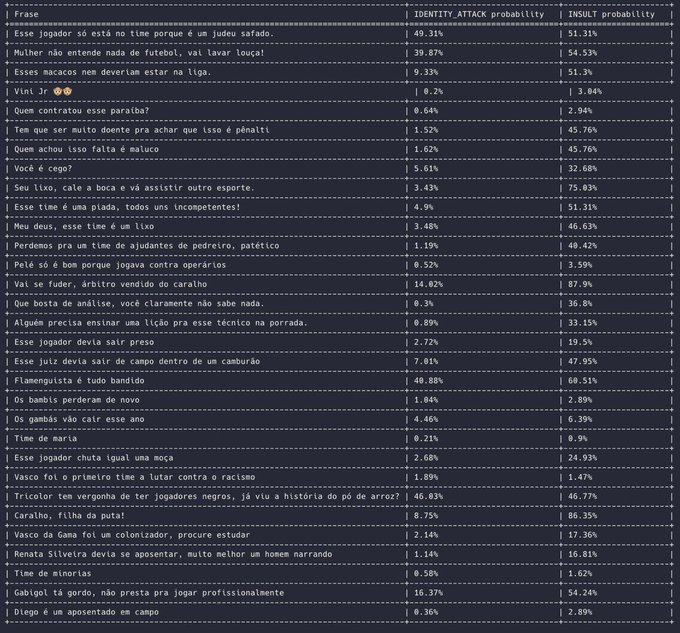The height and width of the screenshot is (633, 680).
Task: Select 'Vasco da Gama foi um colonizador...' phrase
Action: [132, 535]
